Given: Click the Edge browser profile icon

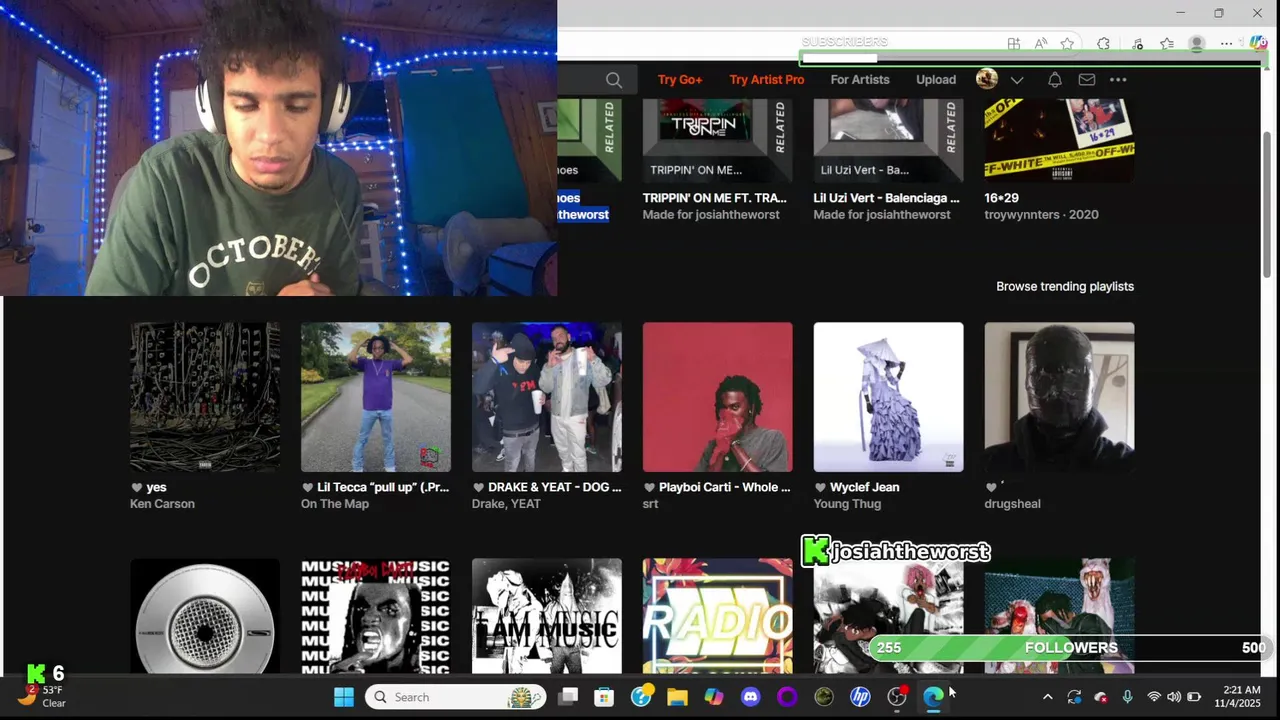Looking at the screenshot, I should (x=1197, y=43).
